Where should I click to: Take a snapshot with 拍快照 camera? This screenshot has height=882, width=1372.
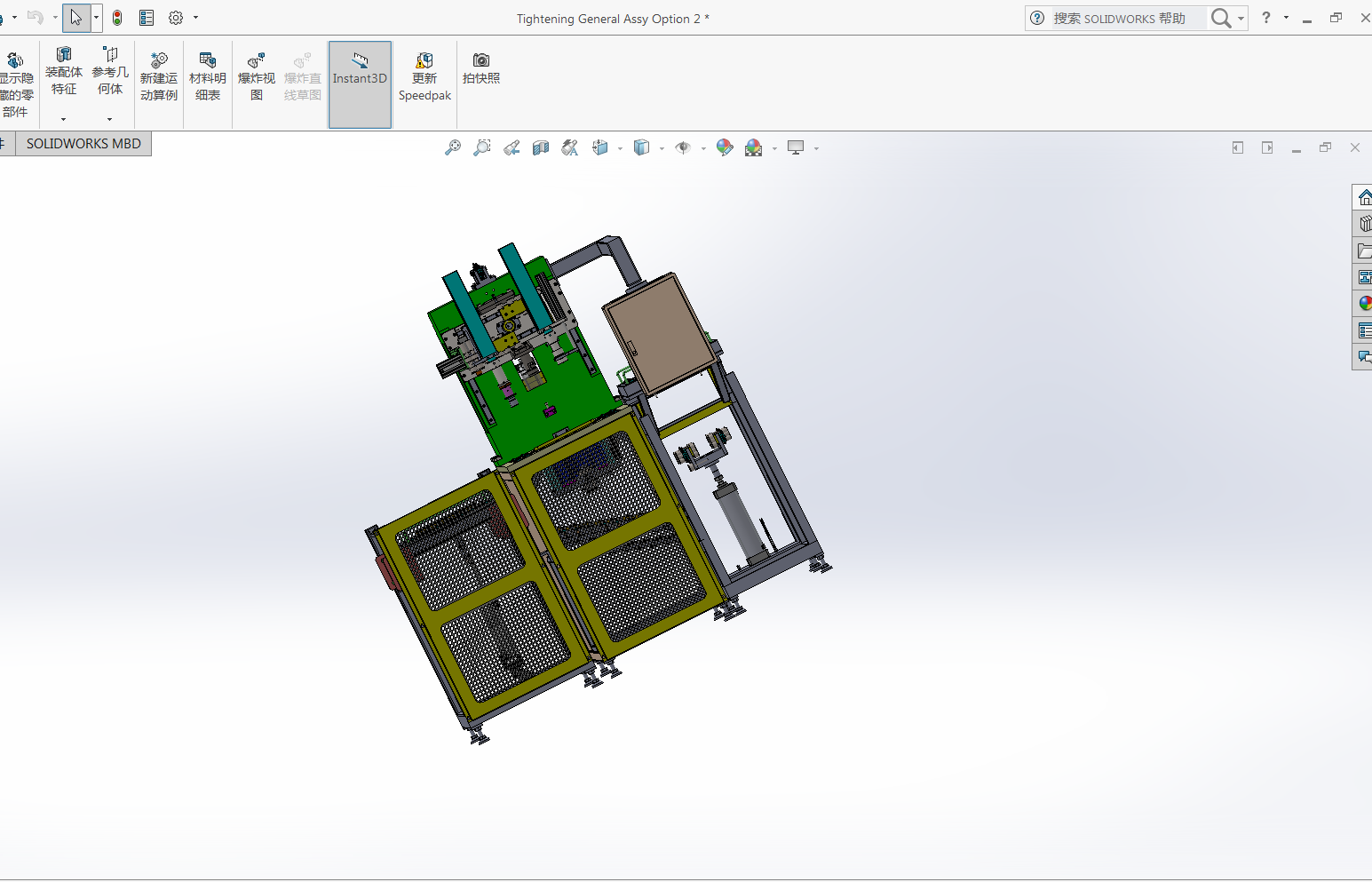[x=480, y=68]
